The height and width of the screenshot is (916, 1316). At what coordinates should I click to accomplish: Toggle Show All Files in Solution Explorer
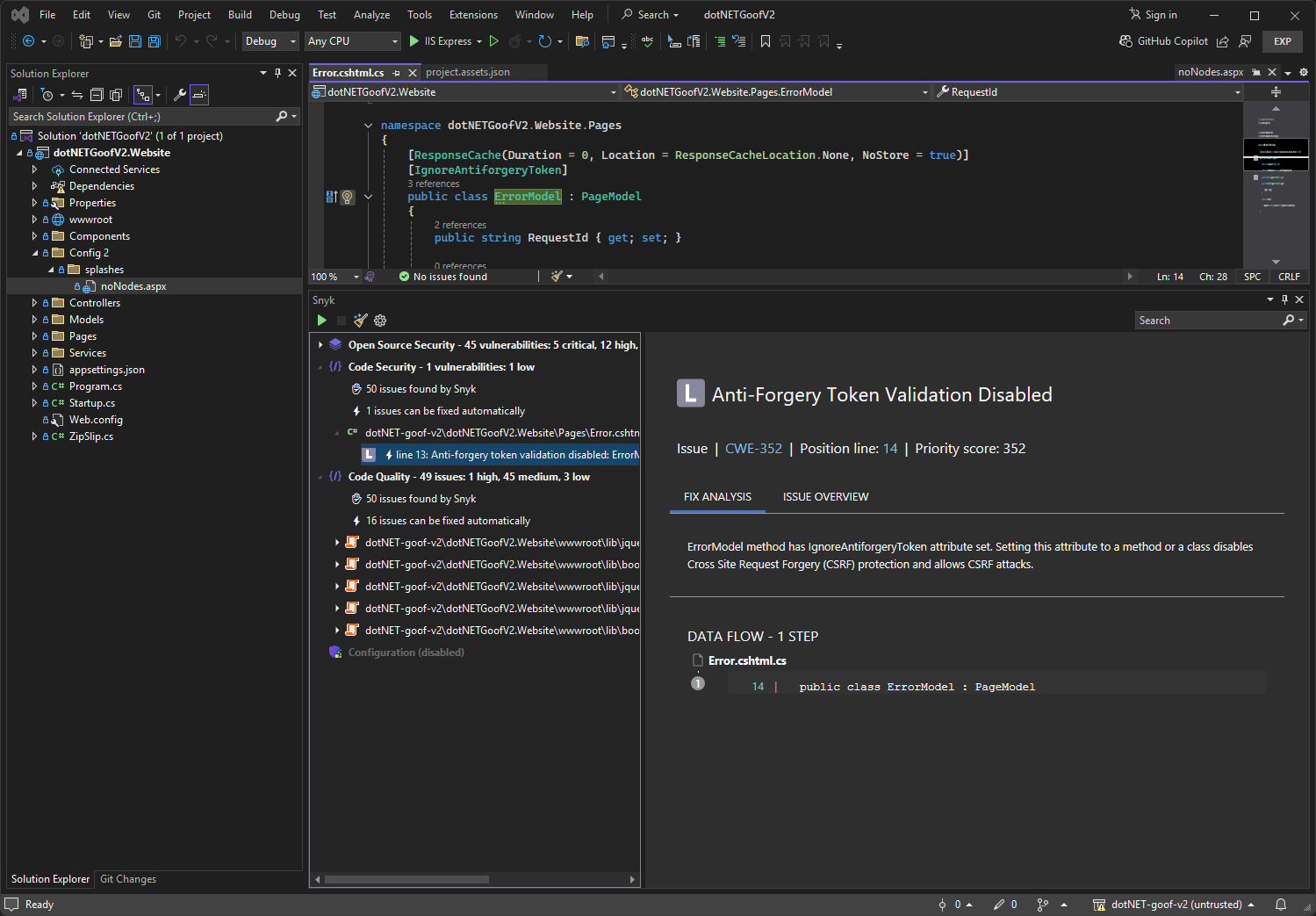coord(115,95)
